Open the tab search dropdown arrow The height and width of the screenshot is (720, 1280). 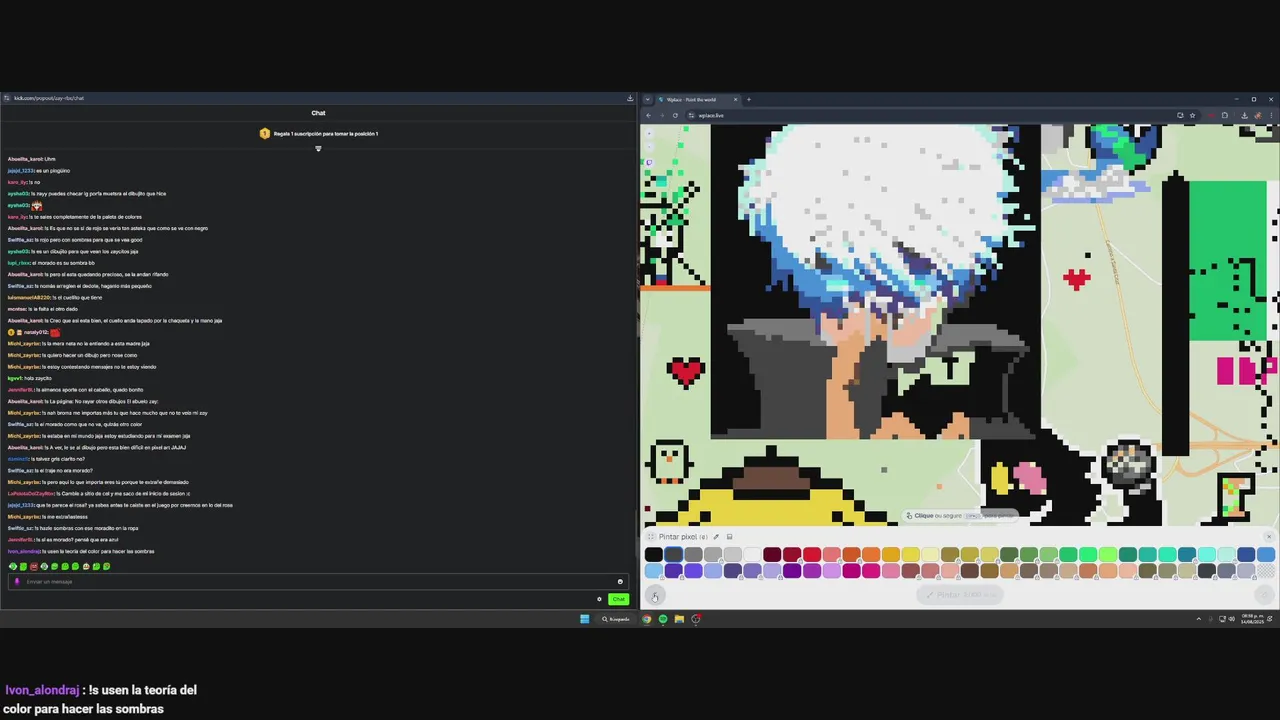[648, 99]
